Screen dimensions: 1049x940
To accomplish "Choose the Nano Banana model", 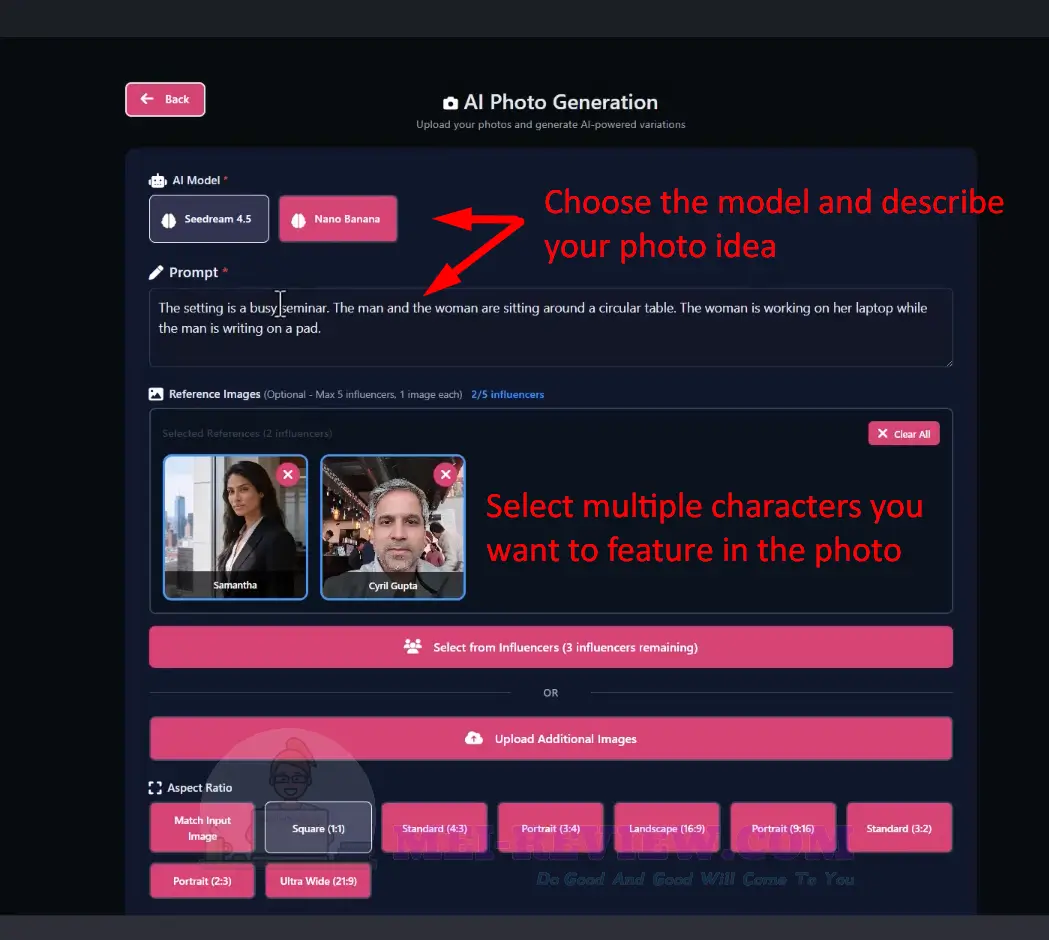I will [338, 219].
